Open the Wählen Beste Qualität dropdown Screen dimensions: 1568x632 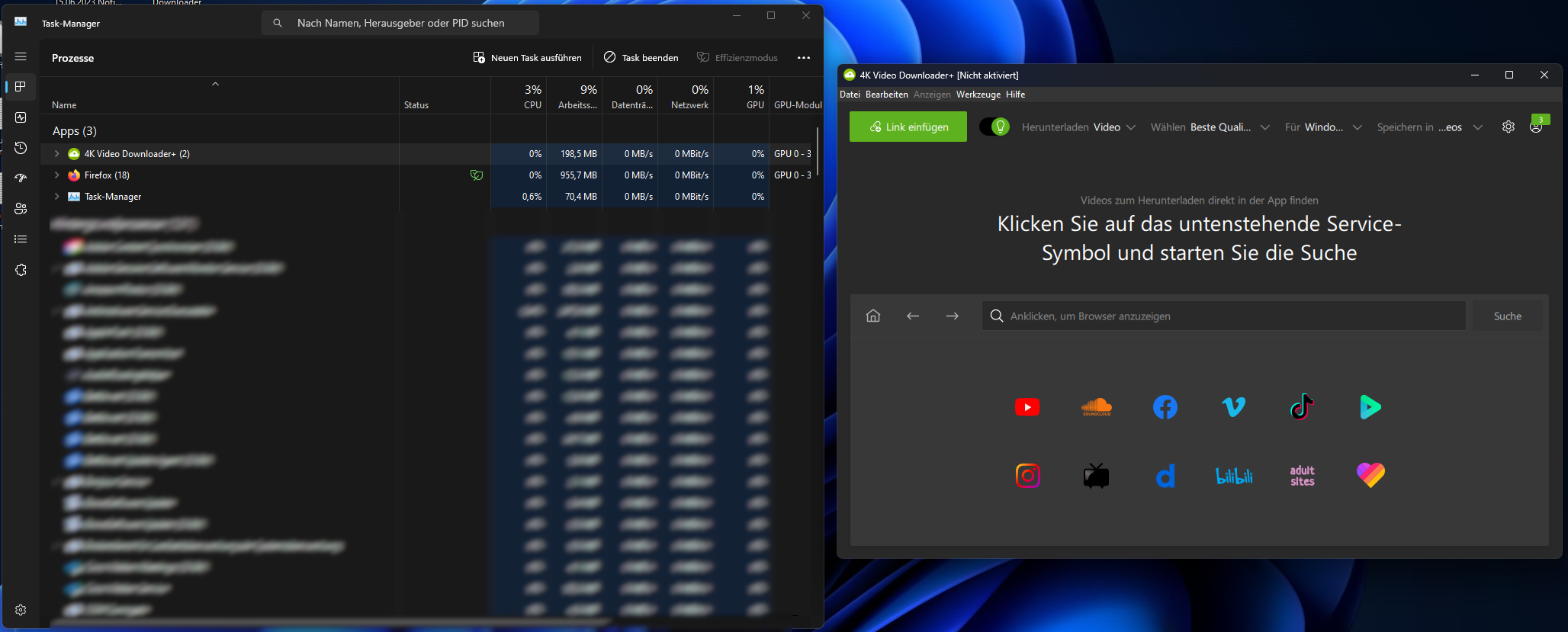[1210, 127]
